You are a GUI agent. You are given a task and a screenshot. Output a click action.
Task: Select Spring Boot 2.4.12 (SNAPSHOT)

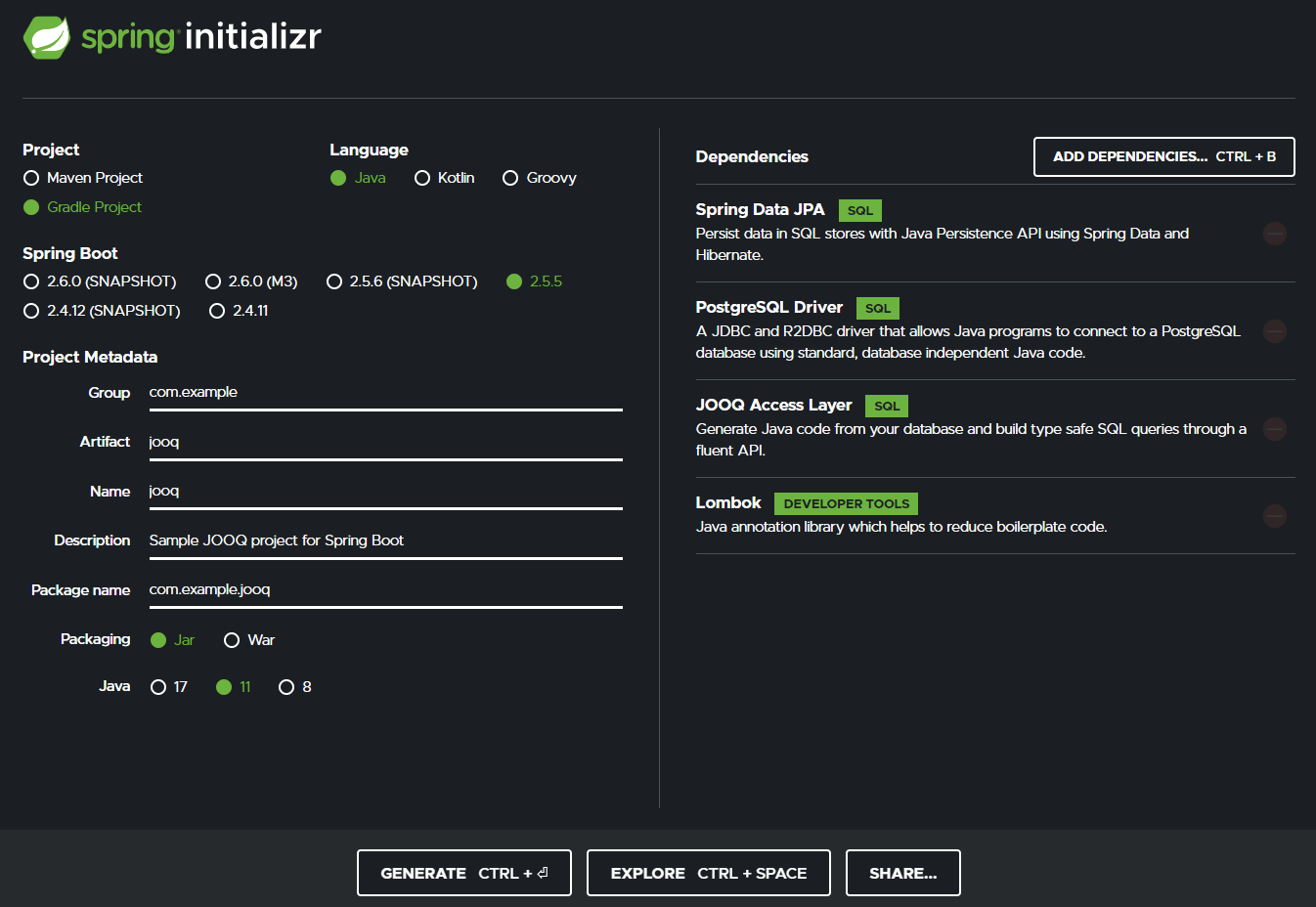(102, 311)
